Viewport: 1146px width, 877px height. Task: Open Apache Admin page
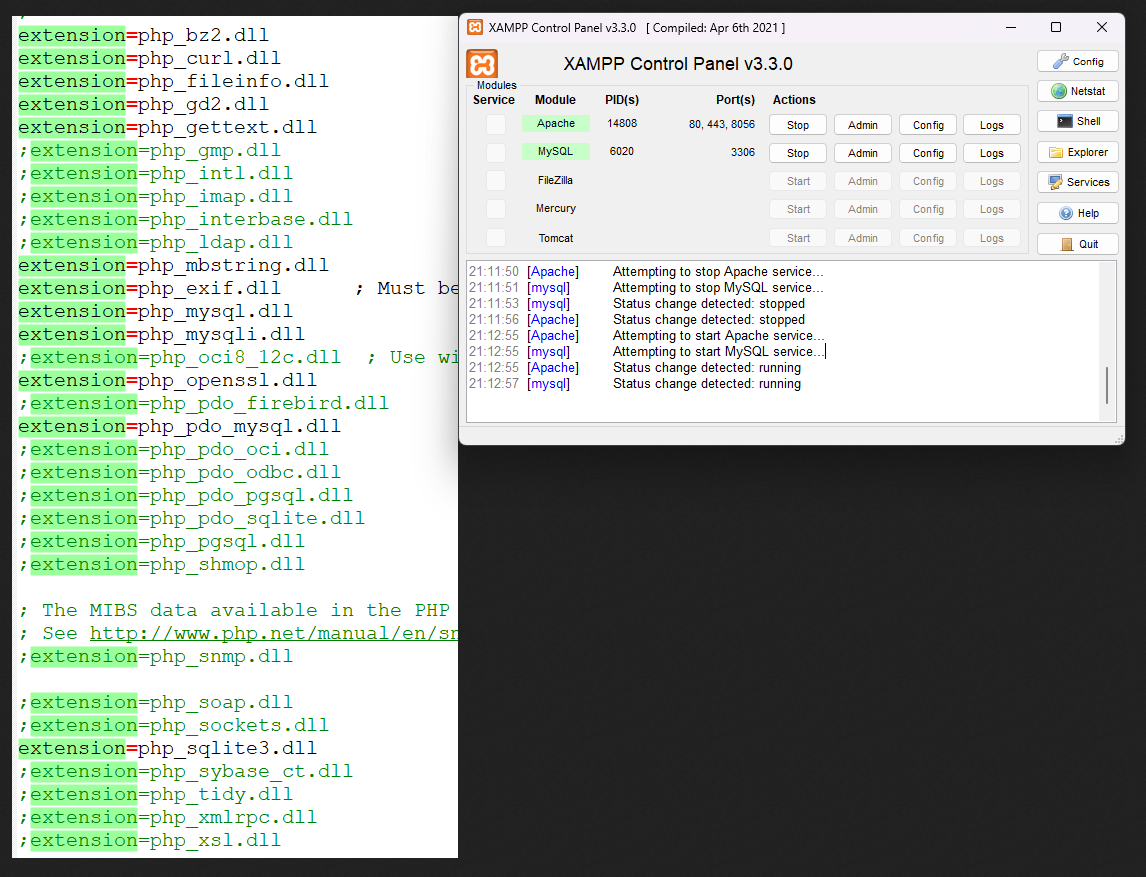[862, 125]
